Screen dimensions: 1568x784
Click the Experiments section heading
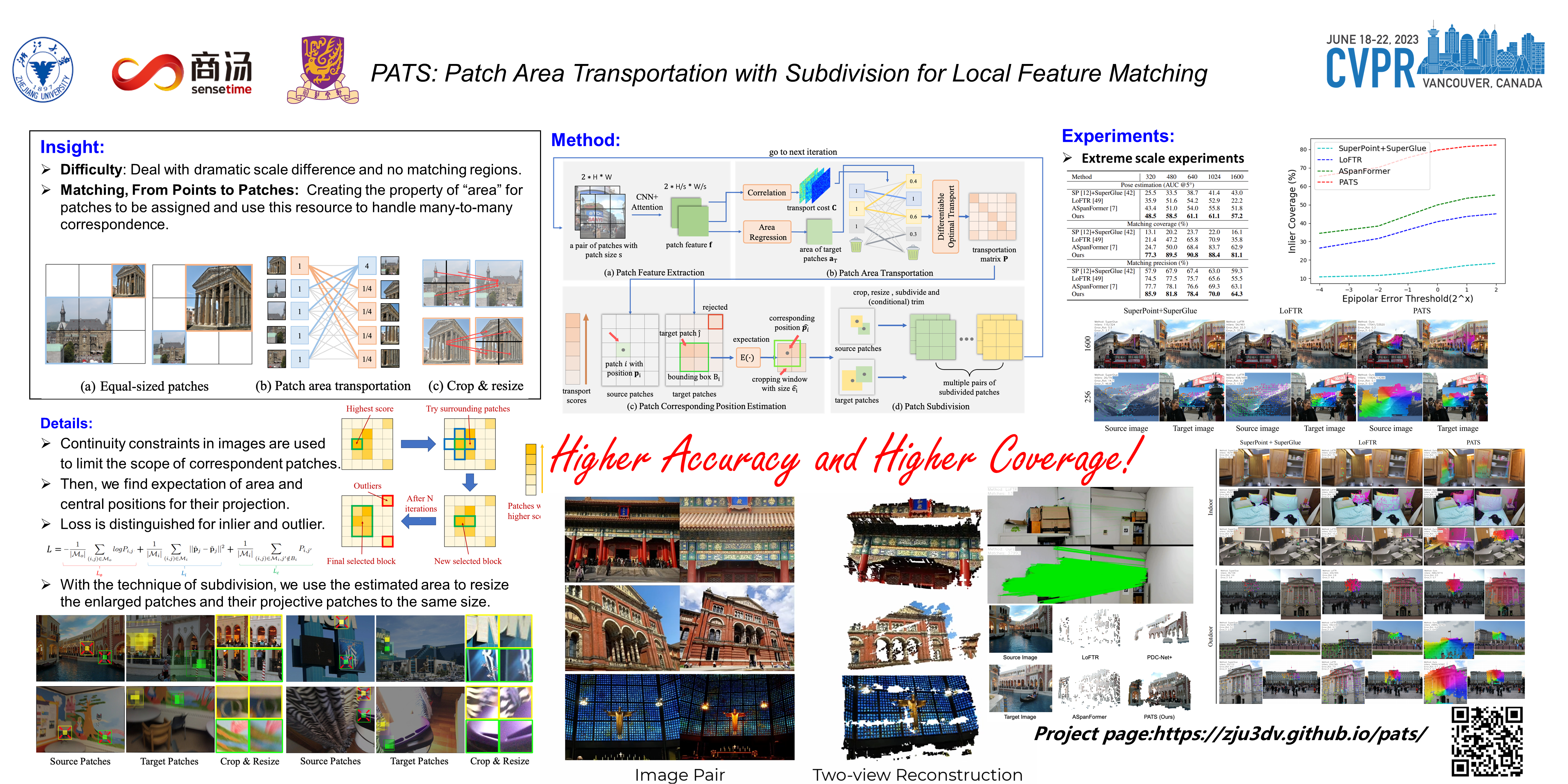click(1117, 136)
